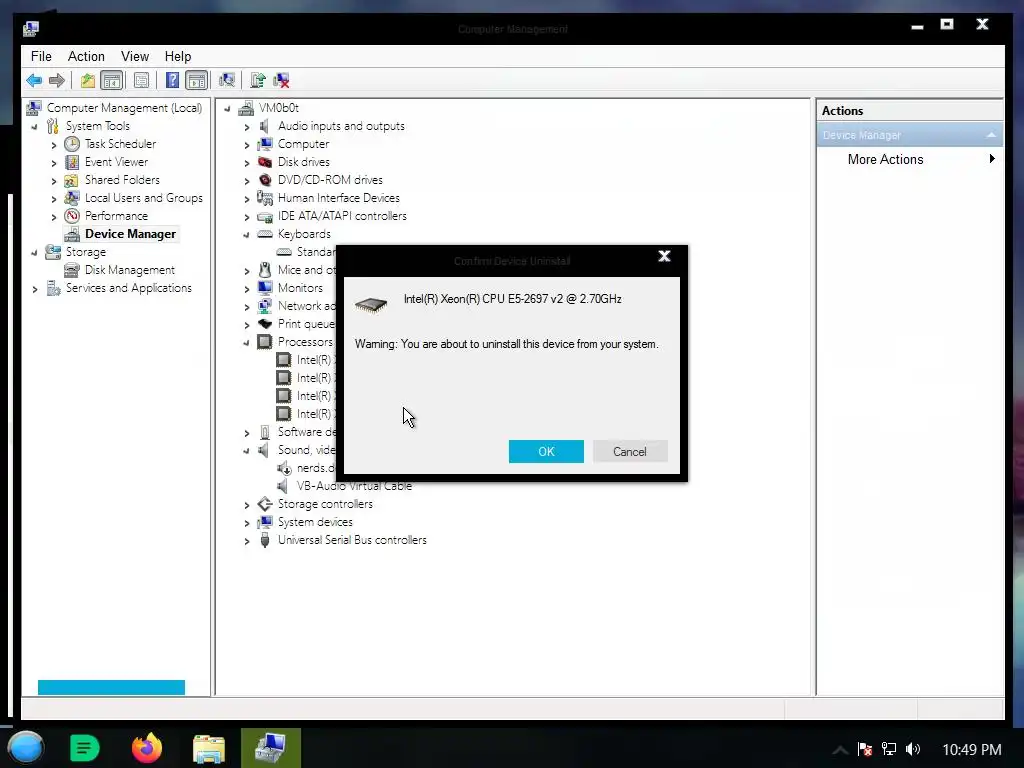
Task: Click the Up one level folder icon
Action: [x=88, y=80]
